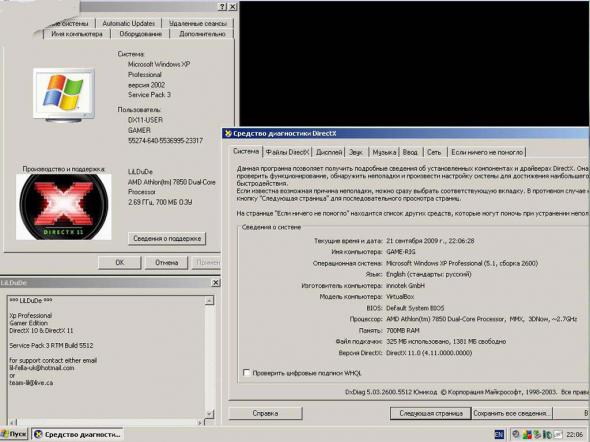The height and width of the screenshot is (442, 590).
Task: Click the 'Default System BIOS' value
Action: (415, 308)
